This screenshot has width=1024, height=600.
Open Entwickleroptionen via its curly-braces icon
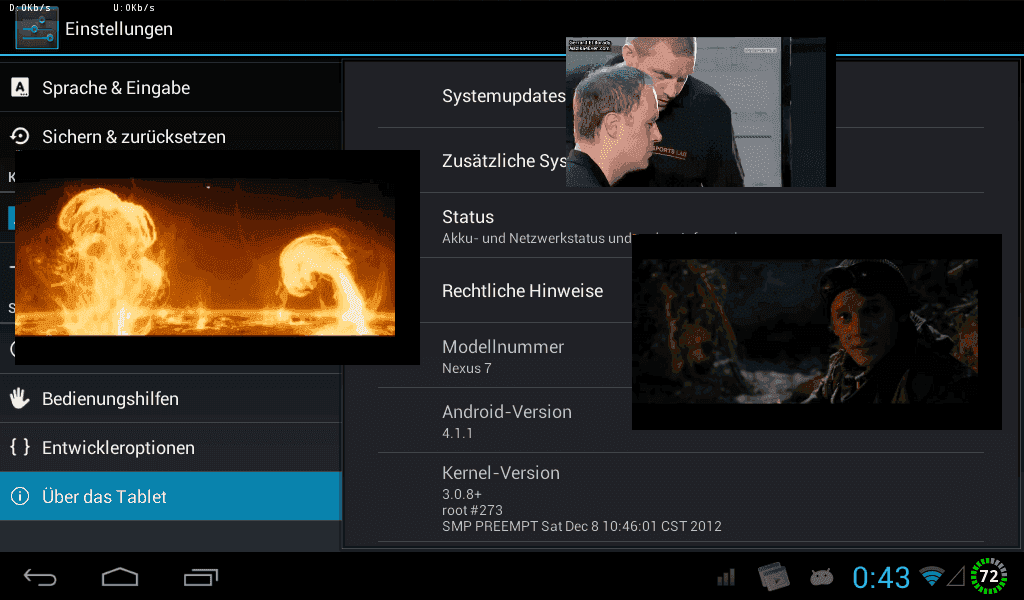coord(20,447)
